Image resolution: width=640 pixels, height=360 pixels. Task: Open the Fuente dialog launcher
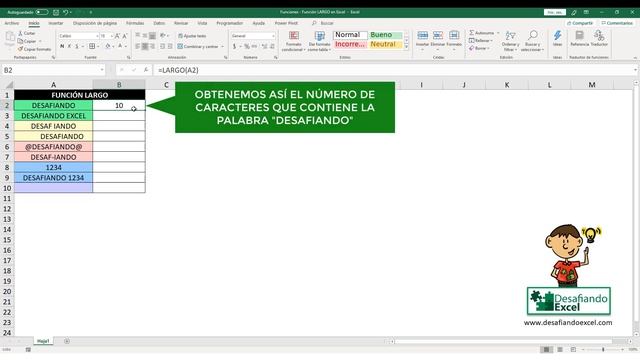click(129, 58)
